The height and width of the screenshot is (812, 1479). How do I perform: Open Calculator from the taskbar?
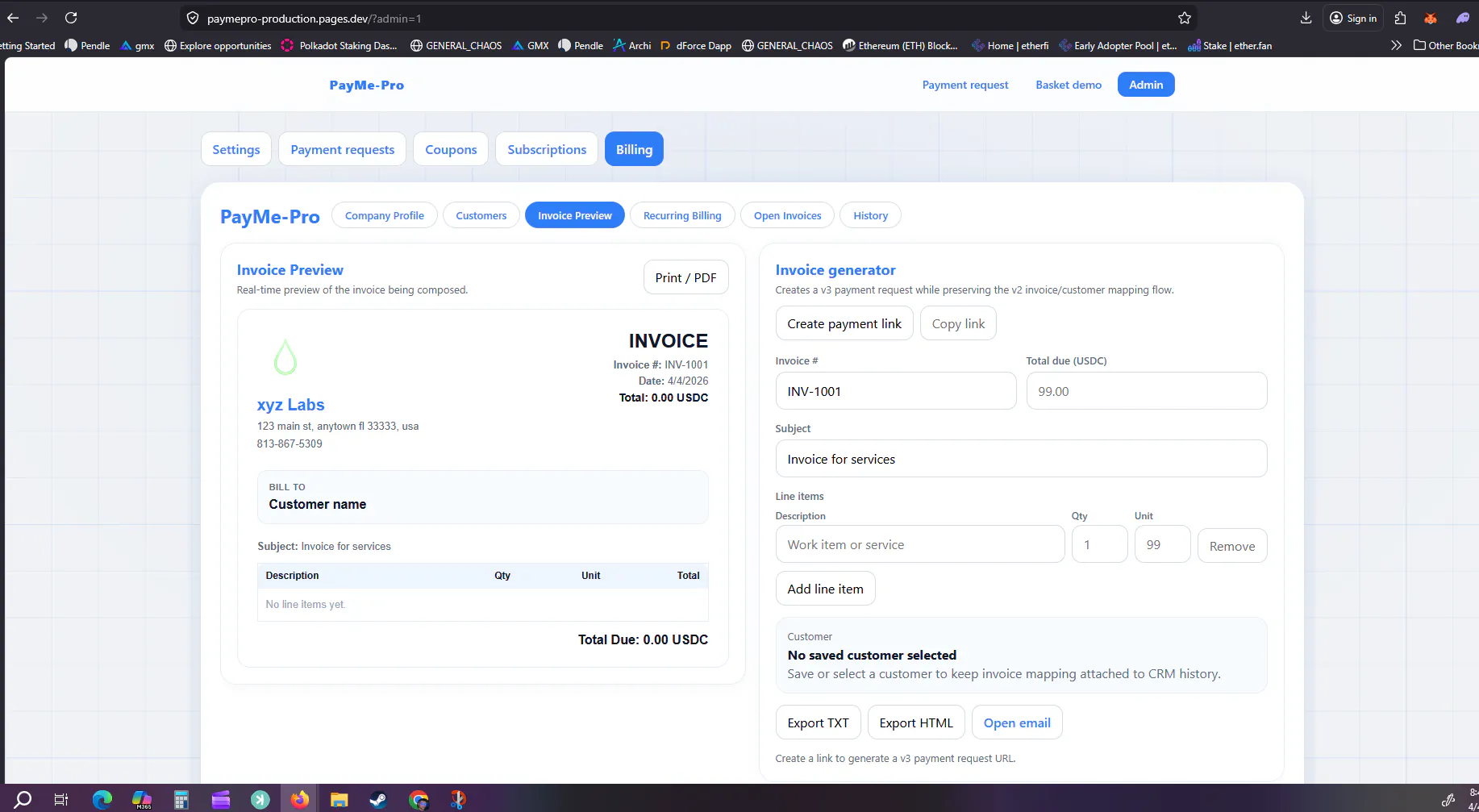click(181, 799)
